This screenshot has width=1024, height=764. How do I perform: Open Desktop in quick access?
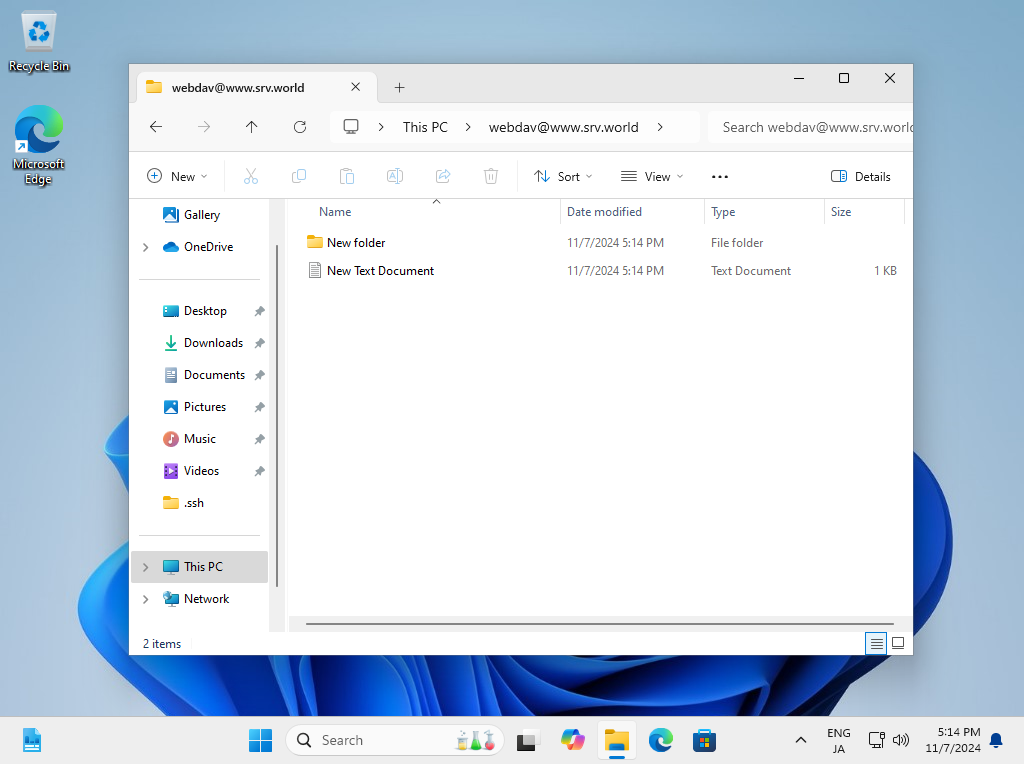[205, 311]
